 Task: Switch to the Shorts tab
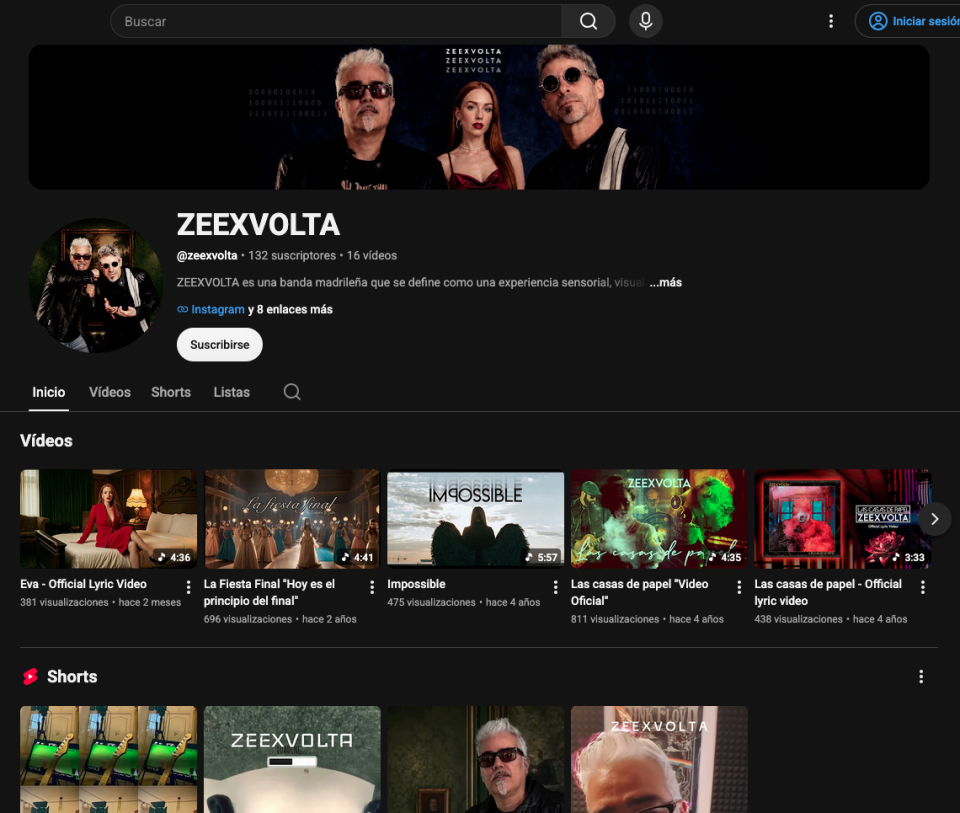click(x=171, y=392)
